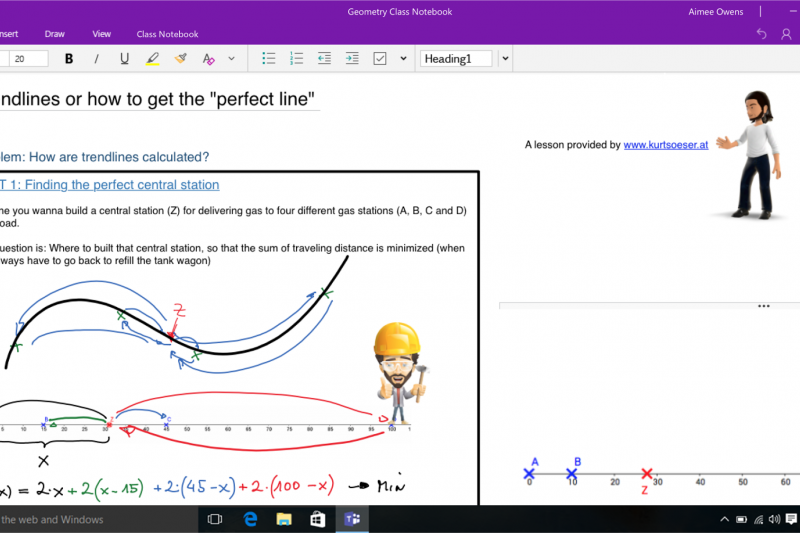
Task: Click the ellipsis handle on the note container
Action: pos(764,306)
